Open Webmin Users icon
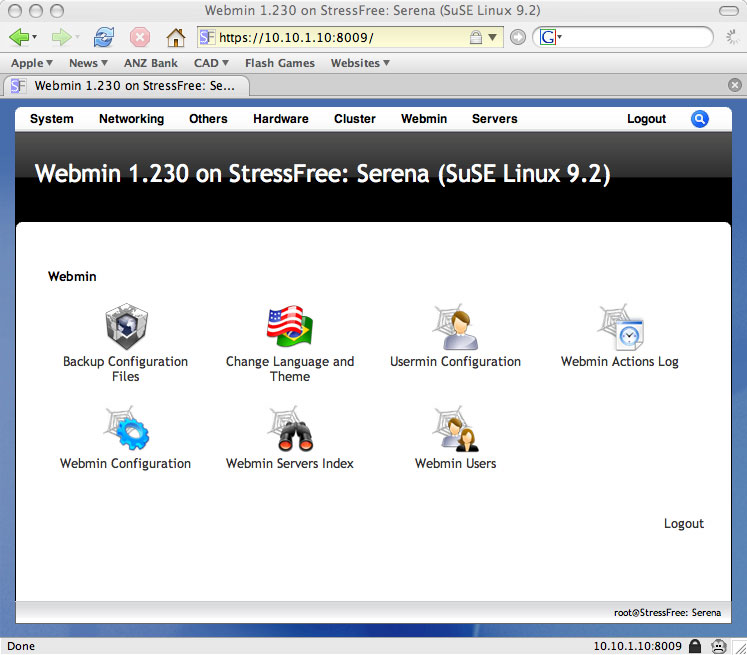747x655 pixels. click(x=455, y=428)
